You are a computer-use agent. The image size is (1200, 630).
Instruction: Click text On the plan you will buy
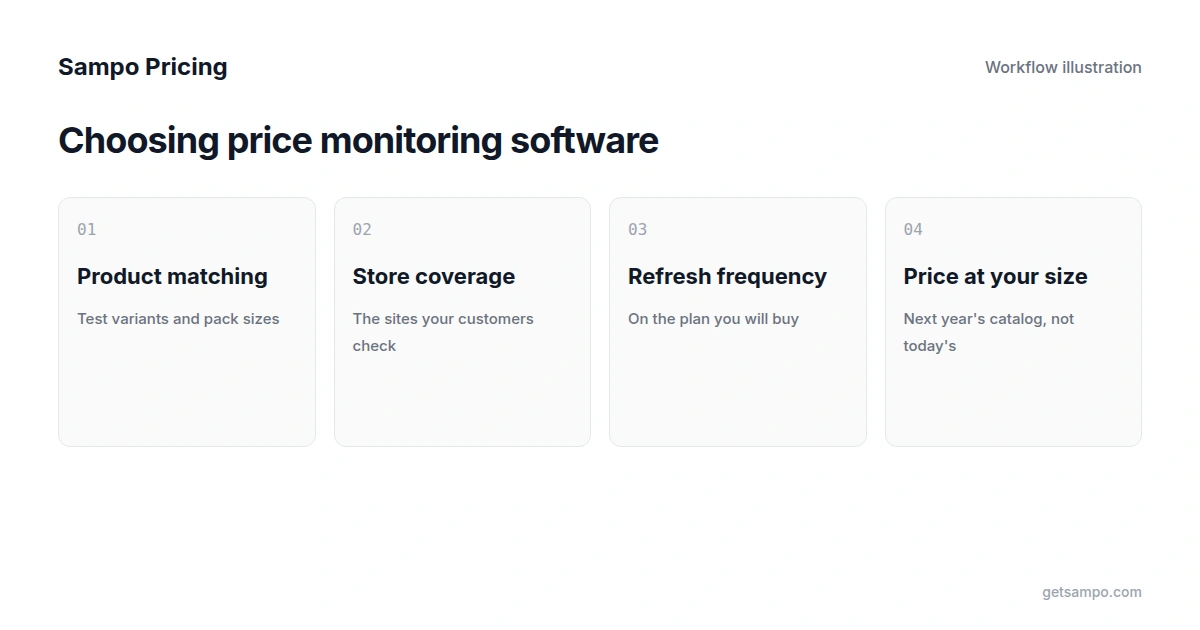[713, 319]
